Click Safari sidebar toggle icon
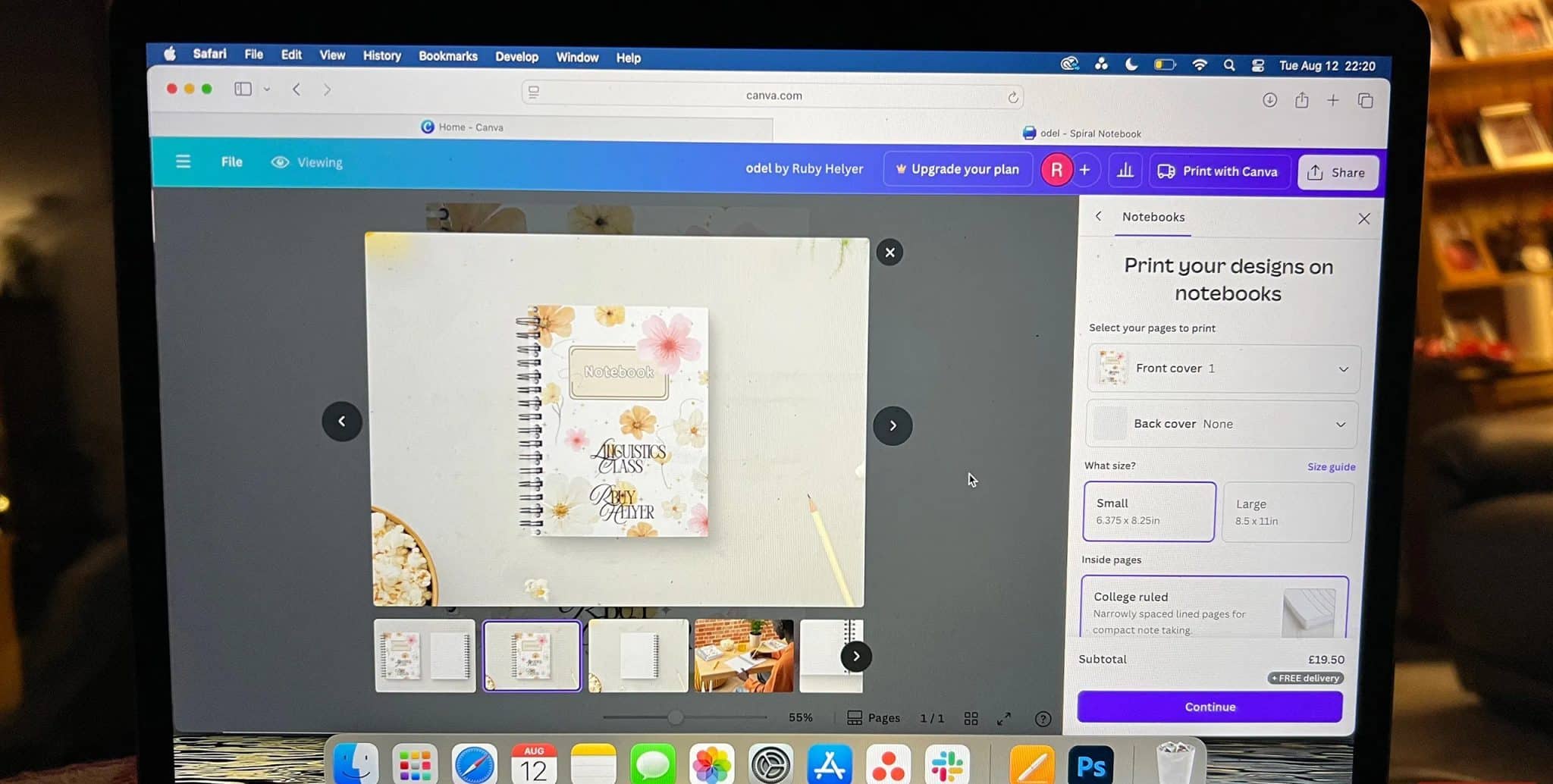 [243, 89]
